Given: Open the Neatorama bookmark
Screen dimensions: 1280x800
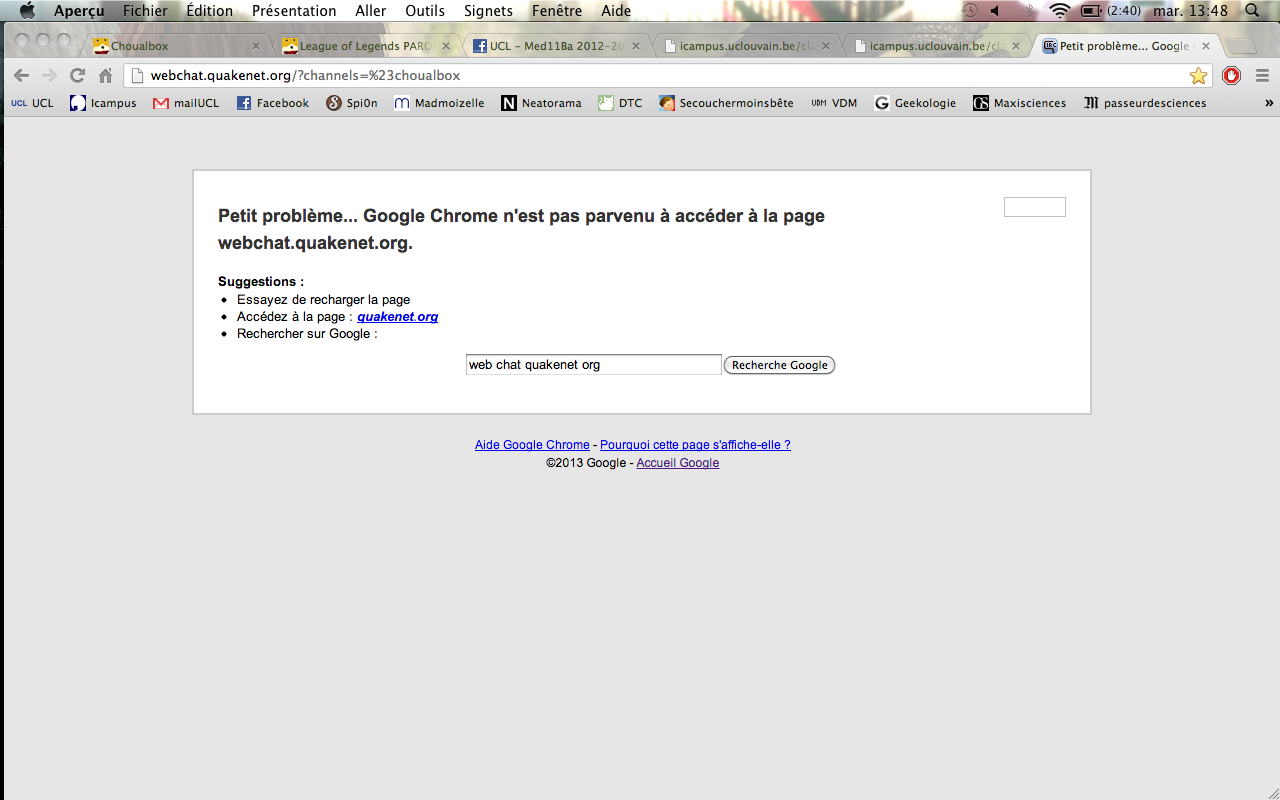Looking at the screenshot, I should click(541, 103).
